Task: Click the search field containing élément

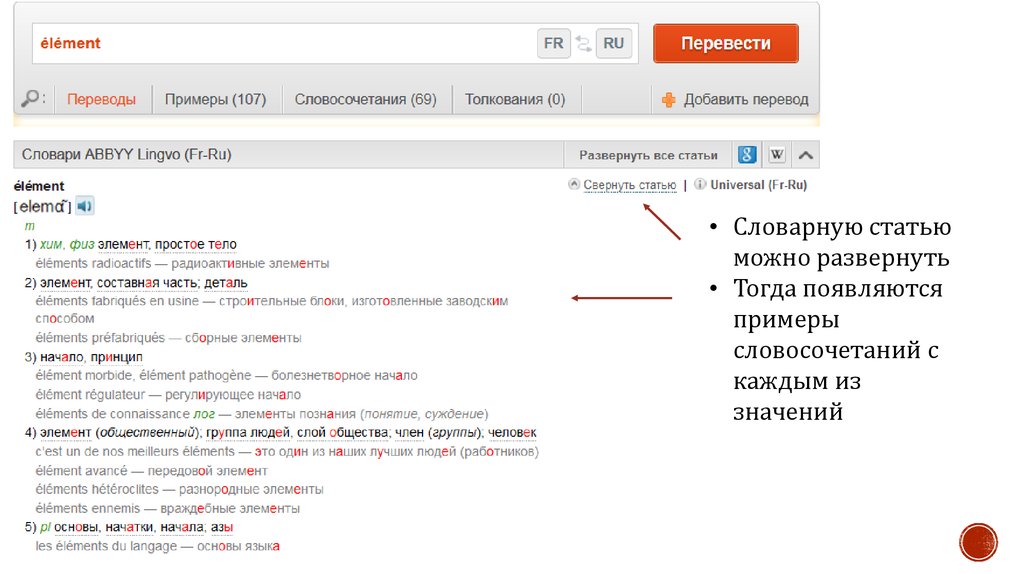Action: [x=280, y=44]
